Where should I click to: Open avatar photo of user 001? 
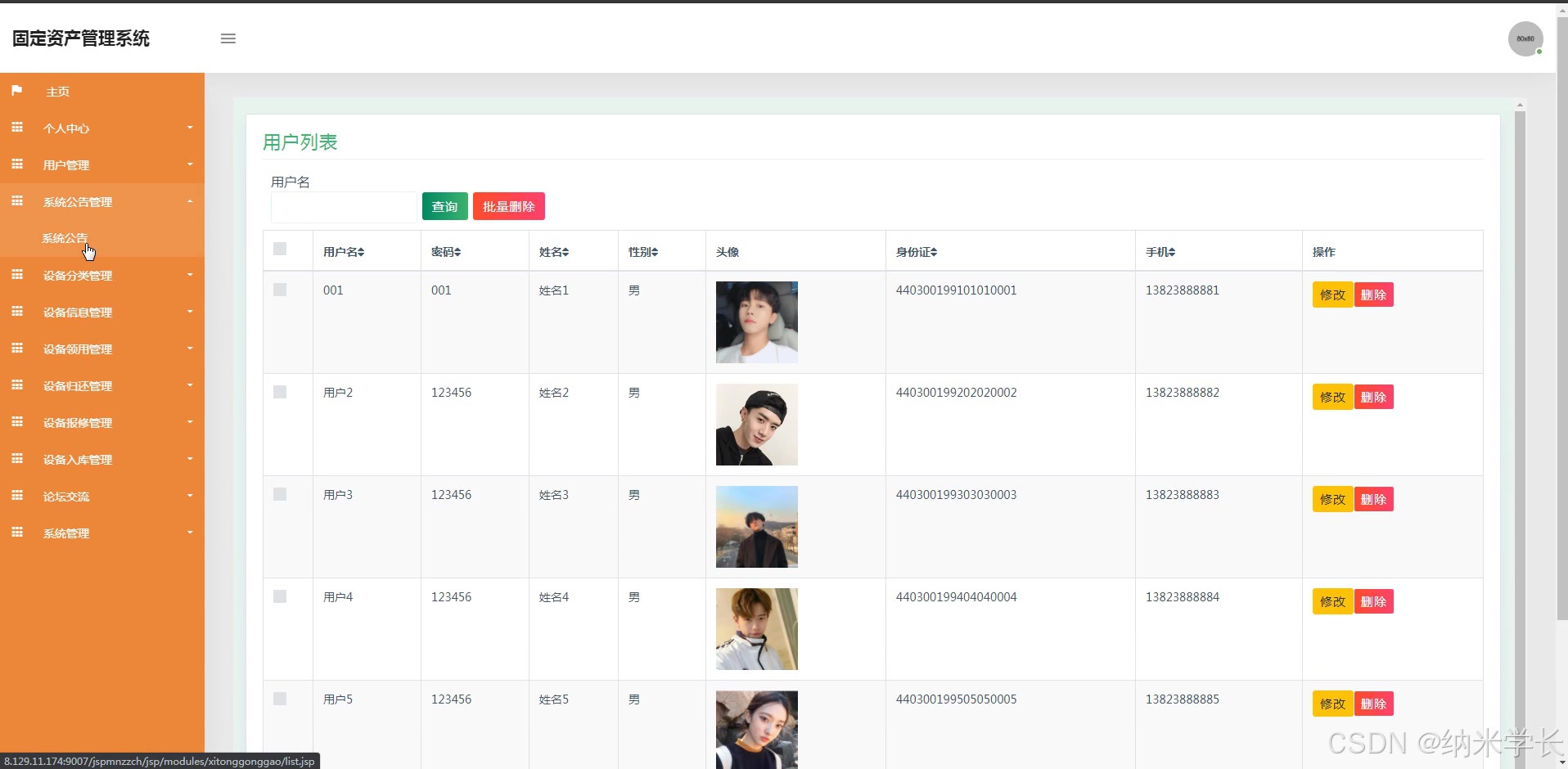[757, 322]
